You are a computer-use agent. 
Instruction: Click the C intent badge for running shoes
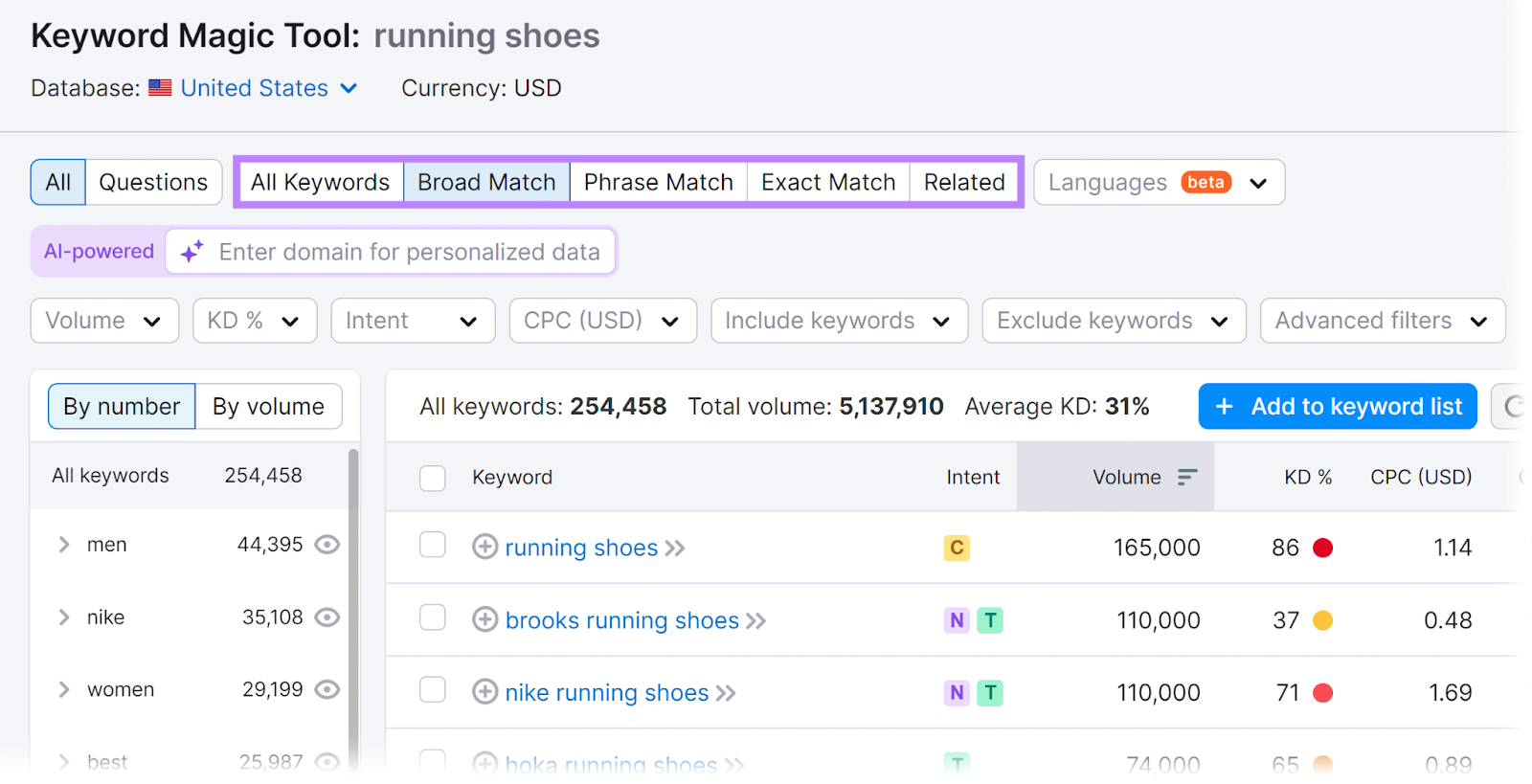tap(957, 548)
